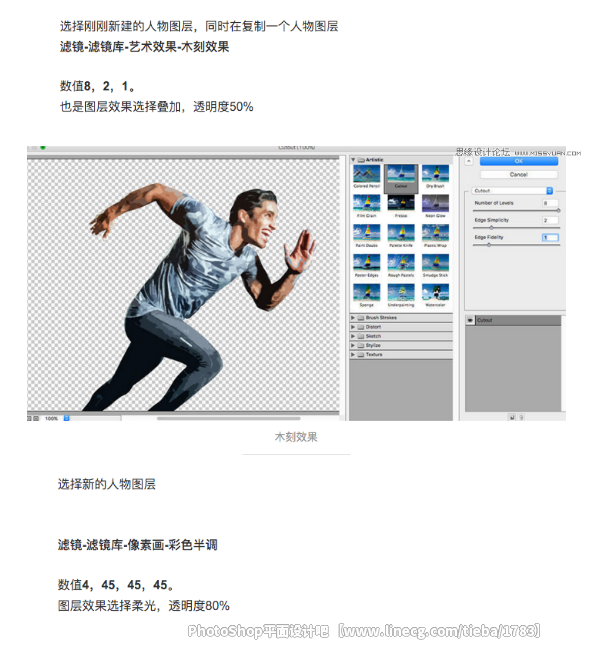Click the Edge Simplicity value field
596x650 pixels.
click(550, 220)
